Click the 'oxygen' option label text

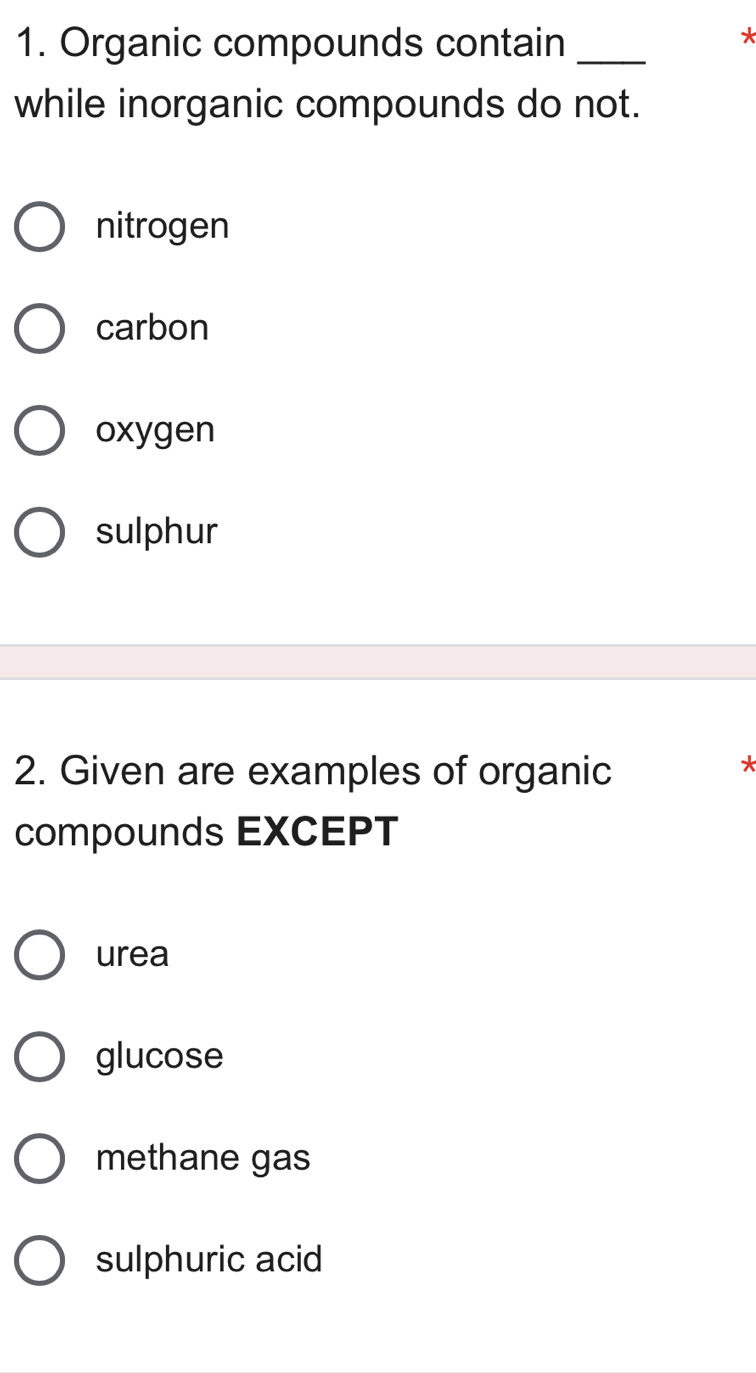[x=156, y=432]
